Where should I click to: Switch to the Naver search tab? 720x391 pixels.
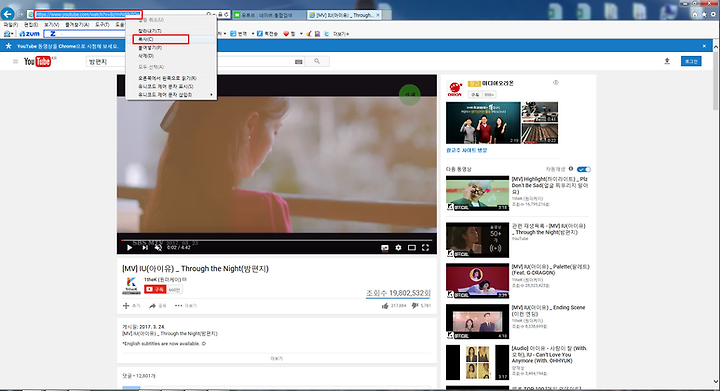[x=268, y=15]
